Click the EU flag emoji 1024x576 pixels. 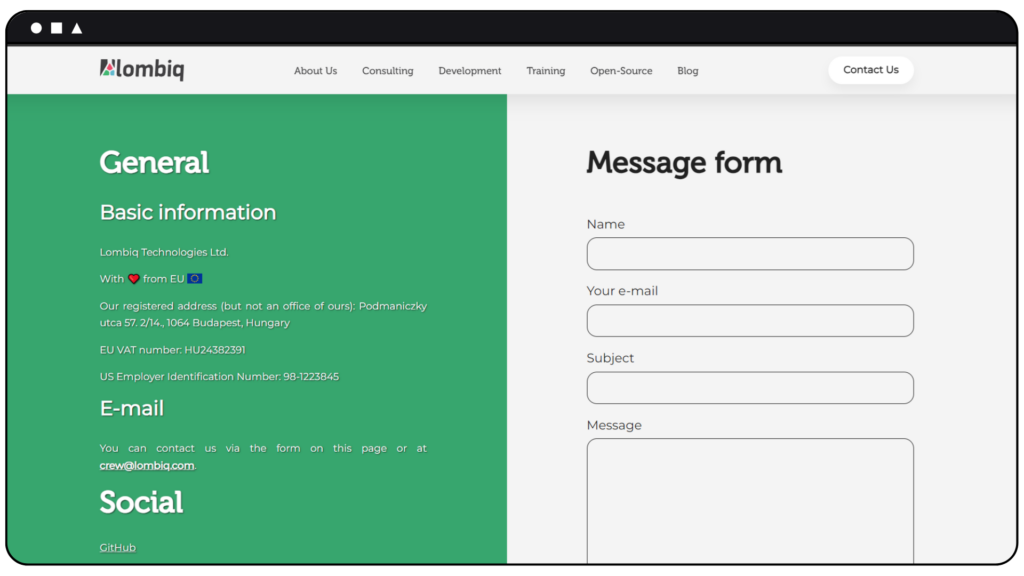[195, 278]
